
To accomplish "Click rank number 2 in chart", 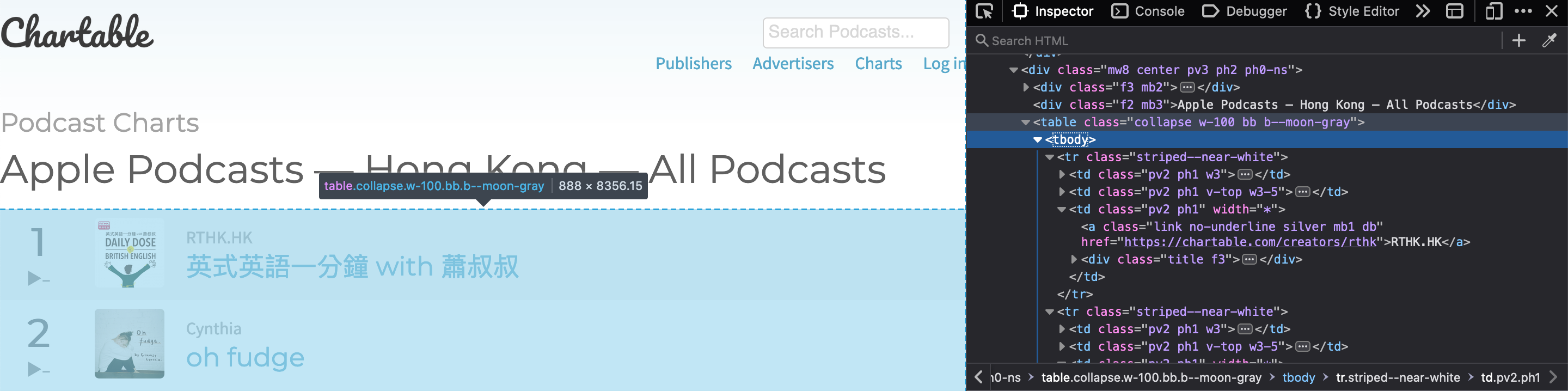I will point(38,333).
